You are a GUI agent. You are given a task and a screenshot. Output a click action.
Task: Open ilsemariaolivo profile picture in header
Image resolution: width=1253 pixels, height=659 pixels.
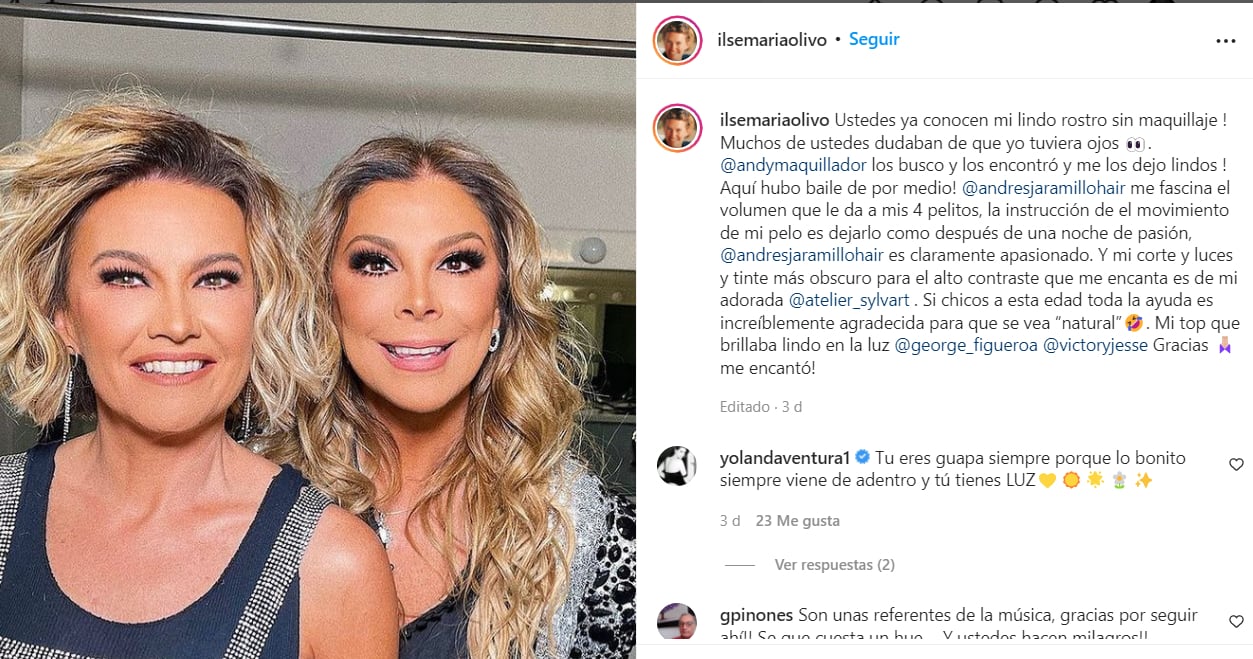677,40
